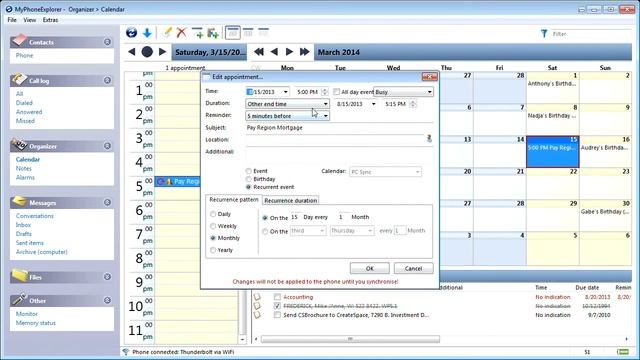Open Notes in the Organizer section
This screenshot has width=640, height=360.
pyautogui.click(x=24, y=168)
